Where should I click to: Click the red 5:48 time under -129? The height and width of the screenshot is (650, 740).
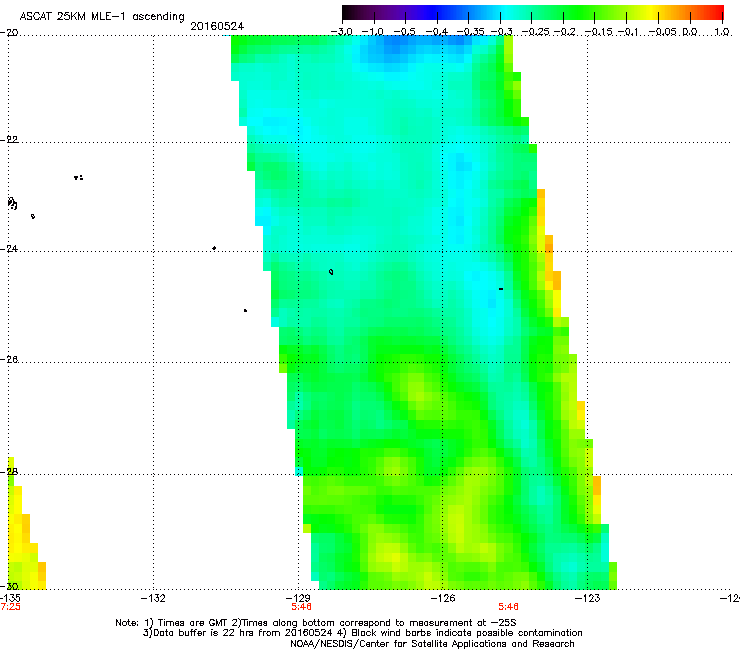pos(301,607)
